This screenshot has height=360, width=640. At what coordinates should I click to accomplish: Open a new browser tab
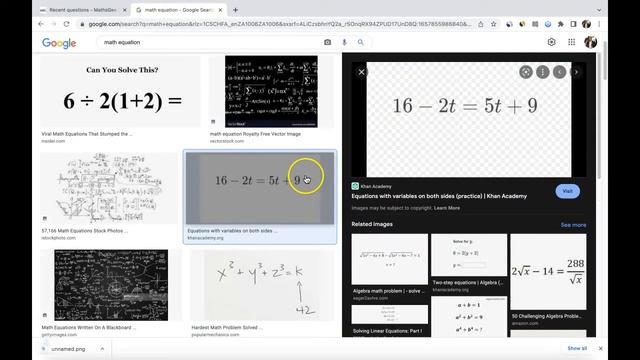[236, 10]
